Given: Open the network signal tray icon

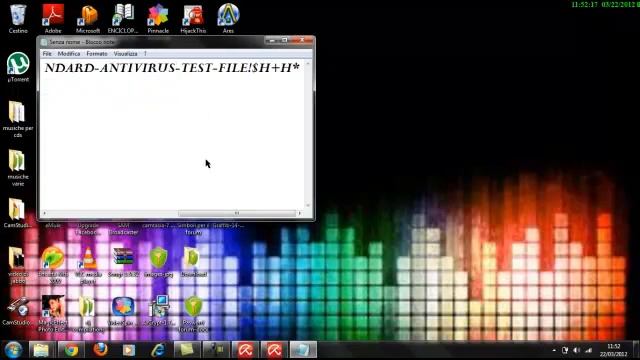Looking at the screenshot, I should coord(588,350).
